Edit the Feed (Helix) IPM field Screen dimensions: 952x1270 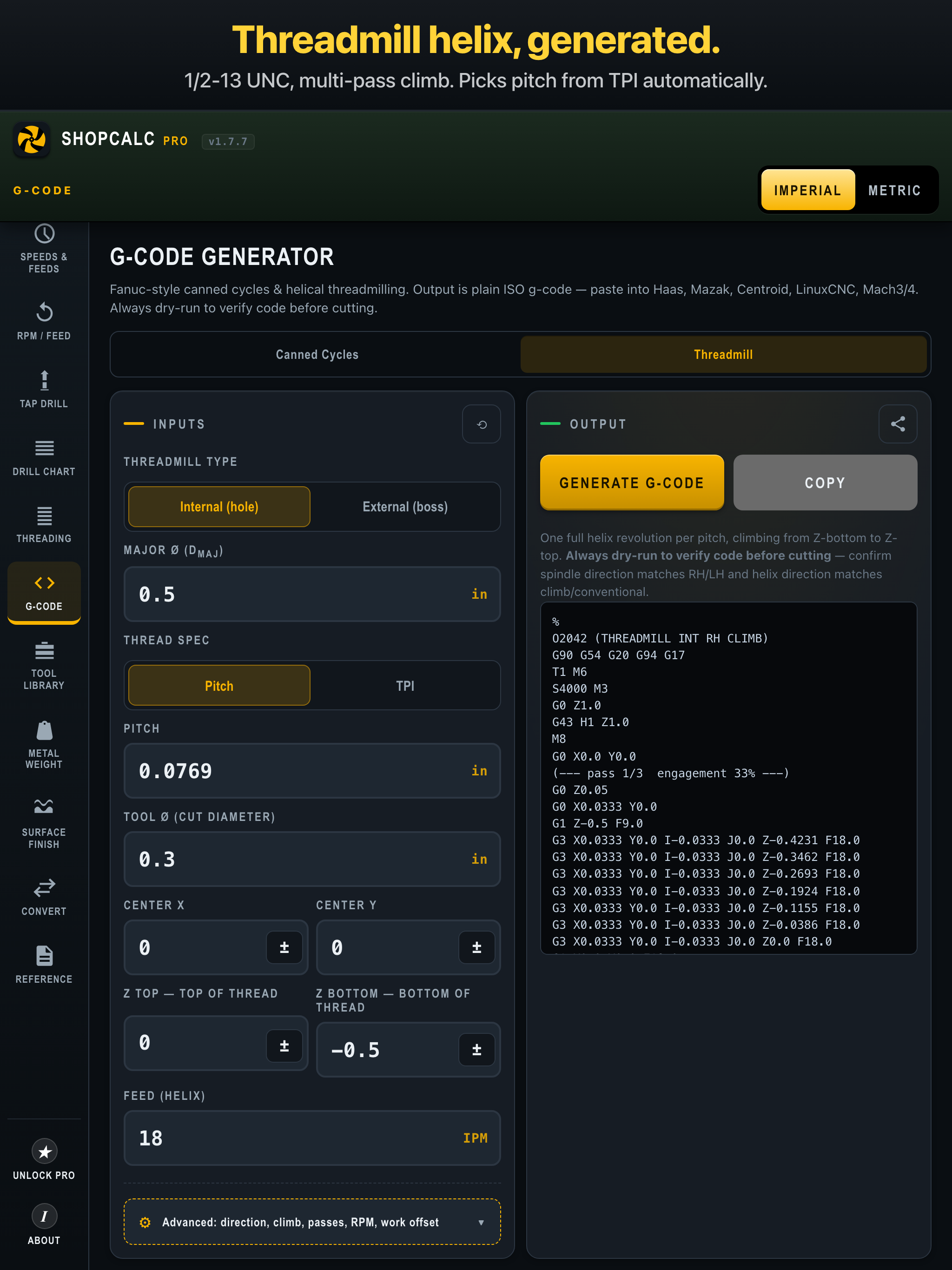click(x=312, y=1138)
